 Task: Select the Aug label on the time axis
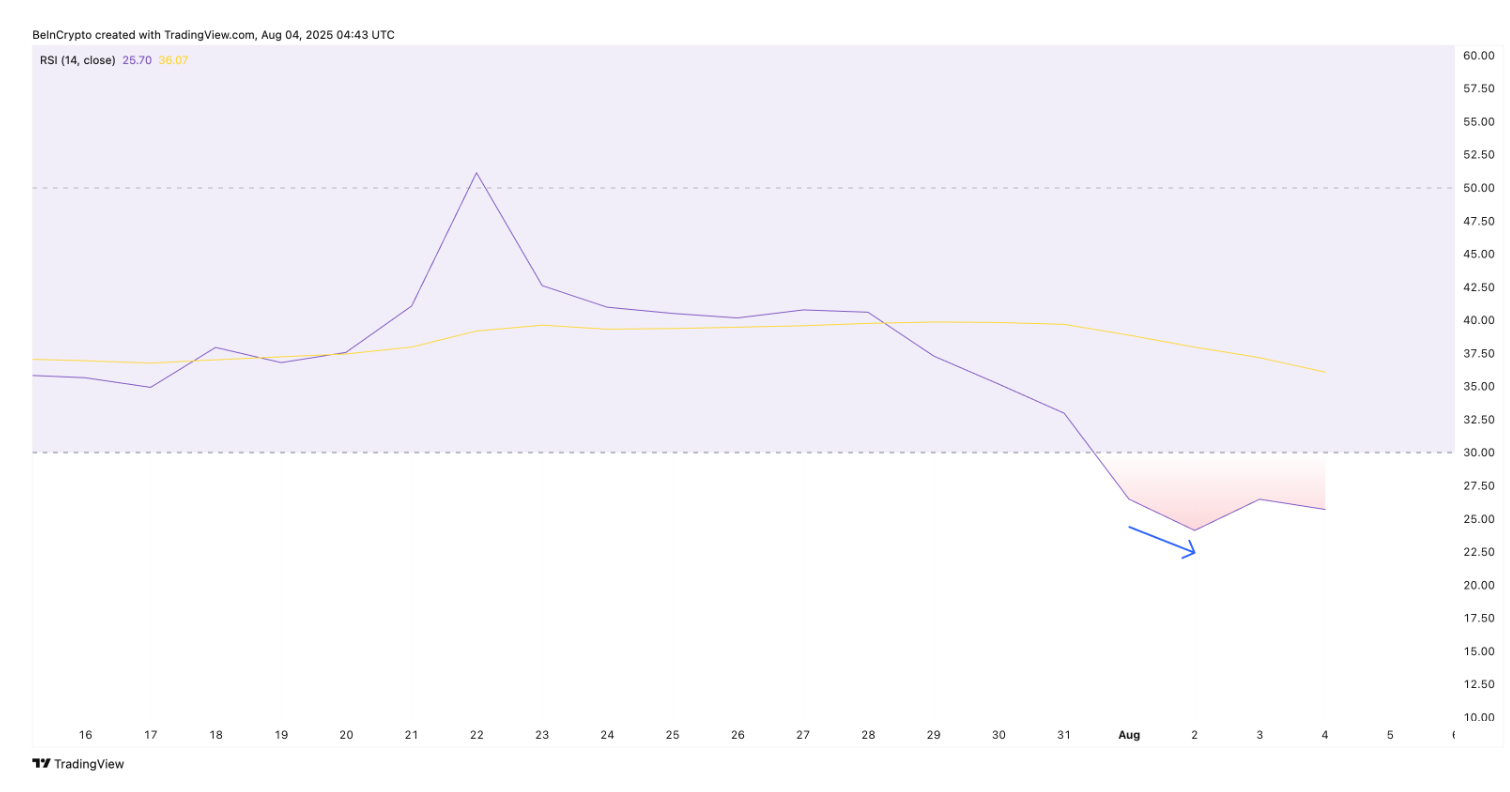click(1128, 735)
